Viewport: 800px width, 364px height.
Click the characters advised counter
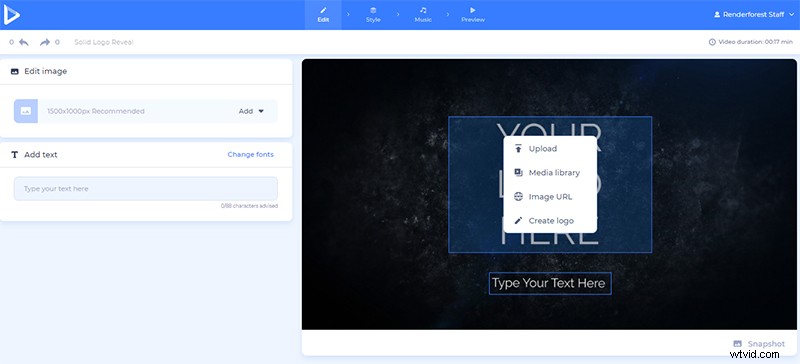249,206
